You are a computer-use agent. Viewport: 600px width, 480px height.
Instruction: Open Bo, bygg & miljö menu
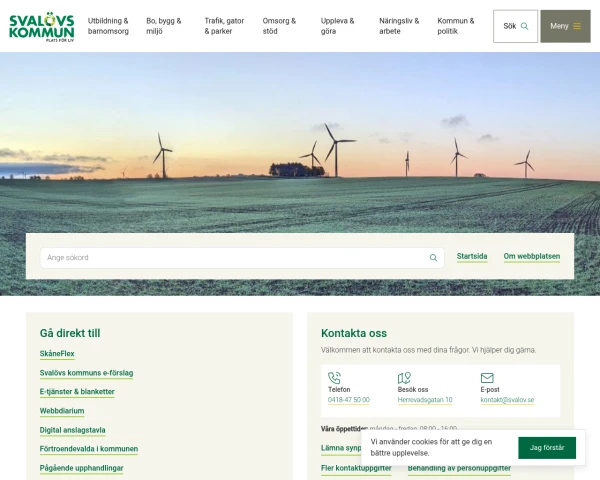164,26
